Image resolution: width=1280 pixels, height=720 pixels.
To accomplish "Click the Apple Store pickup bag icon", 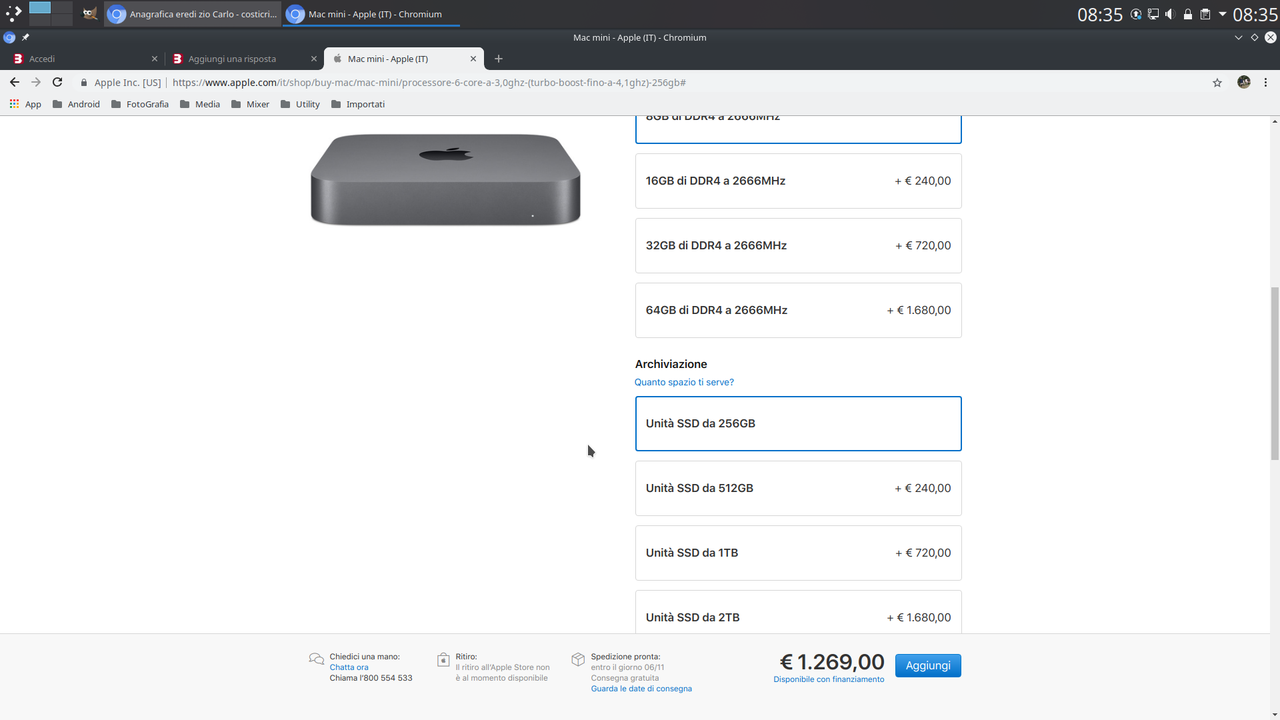I will pyautogui.click(x=443, y=659).
